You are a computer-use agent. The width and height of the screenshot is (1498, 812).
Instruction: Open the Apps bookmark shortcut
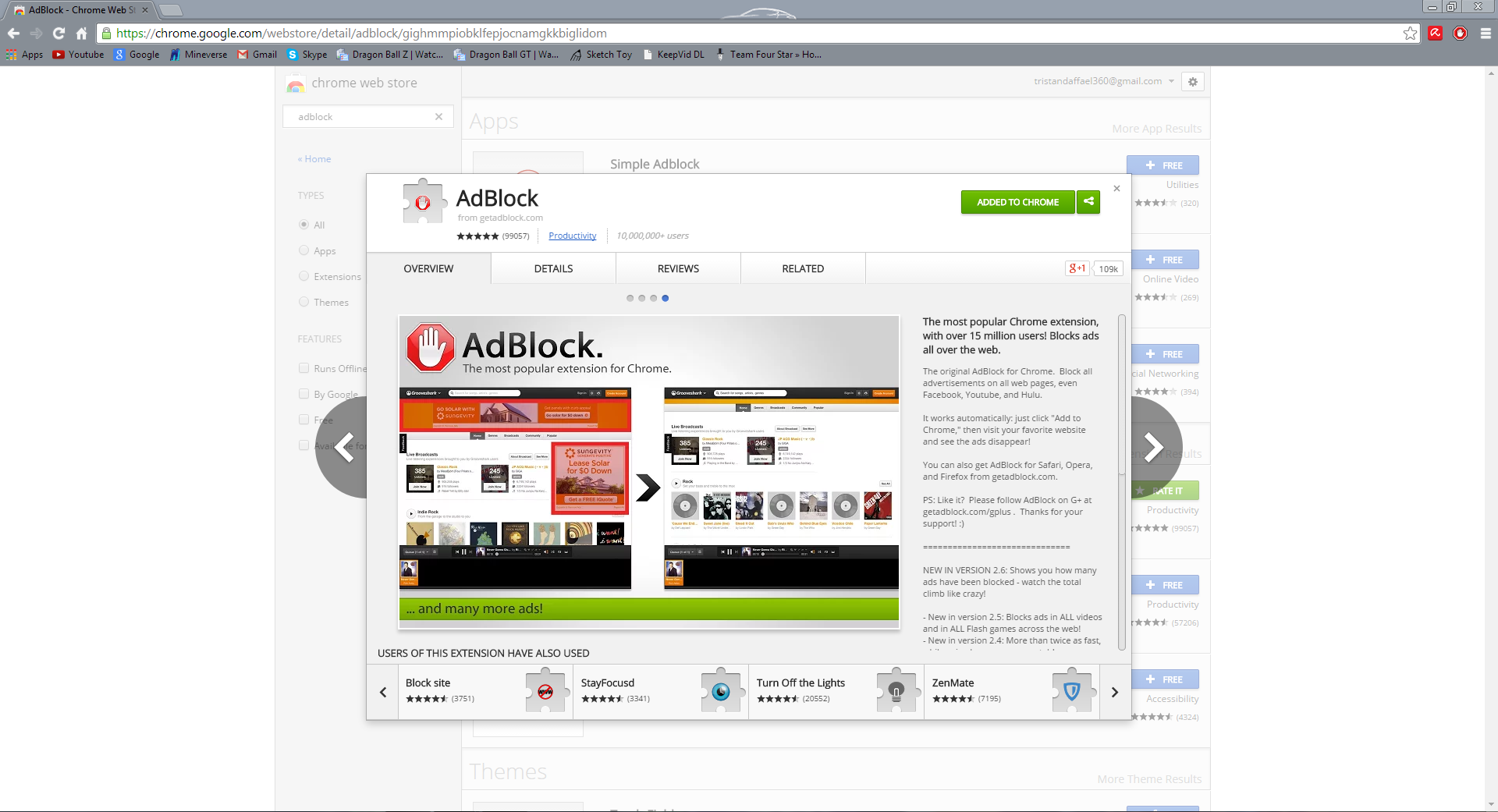pyautogui.click(x=24, y=55)
